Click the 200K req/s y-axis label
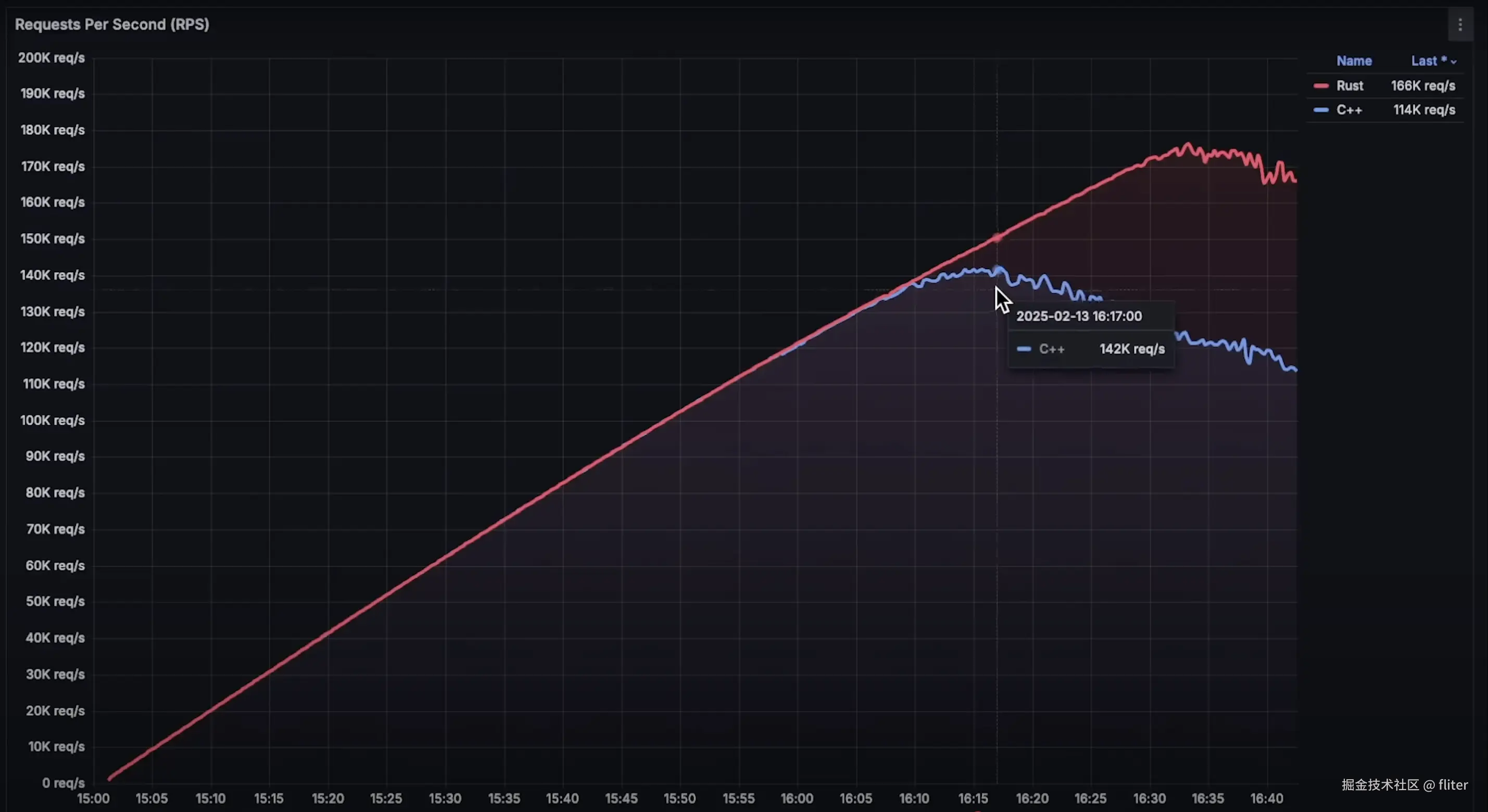The width and height of the screenshot is (1488, 812). (x=52, y=58)
